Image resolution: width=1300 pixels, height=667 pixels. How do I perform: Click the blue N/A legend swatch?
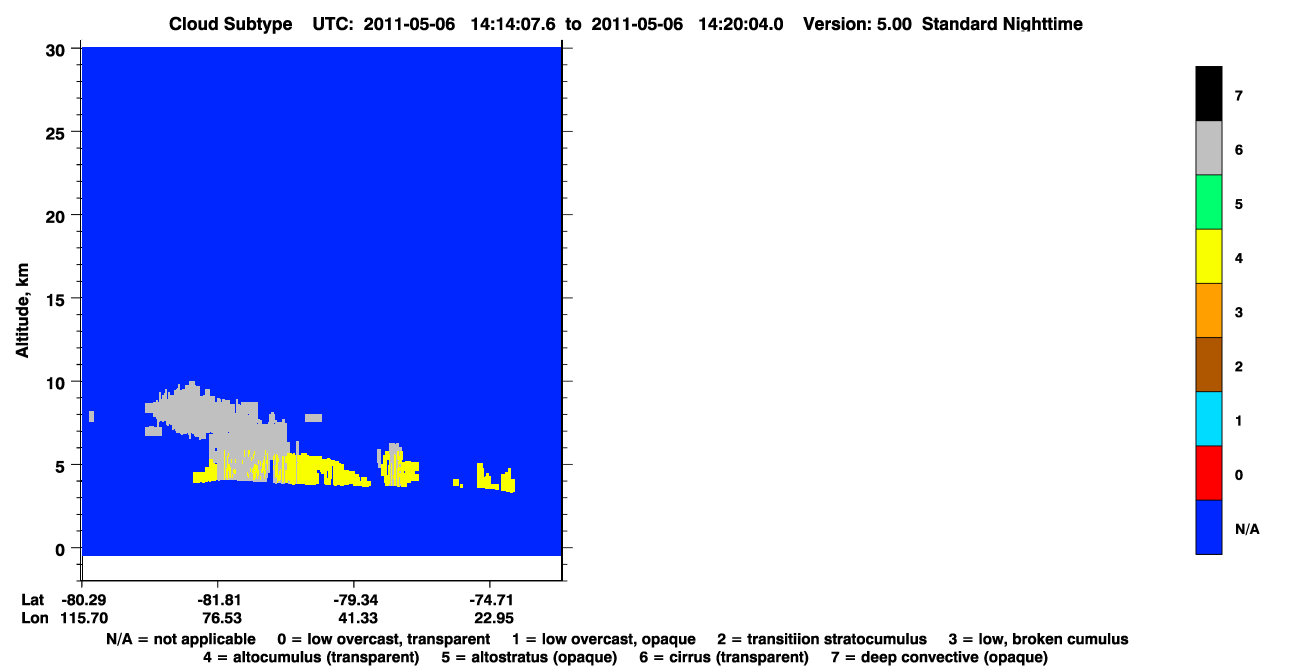pos(1208,526)
